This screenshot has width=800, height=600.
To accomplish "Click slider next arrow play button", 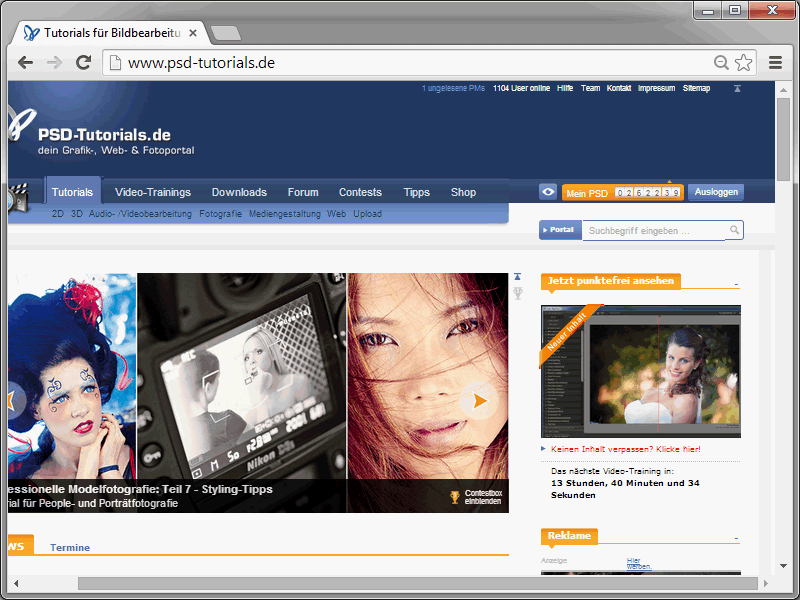I will point(479,401).
